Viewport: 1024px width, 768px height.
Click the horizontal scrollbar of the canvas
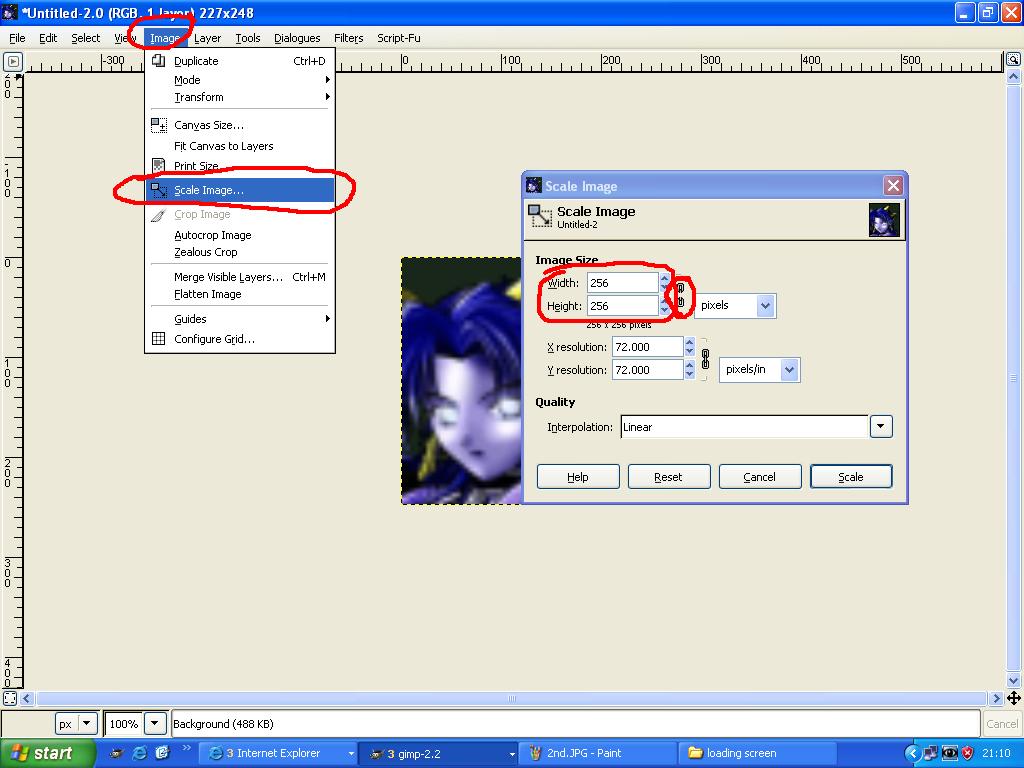511,698
